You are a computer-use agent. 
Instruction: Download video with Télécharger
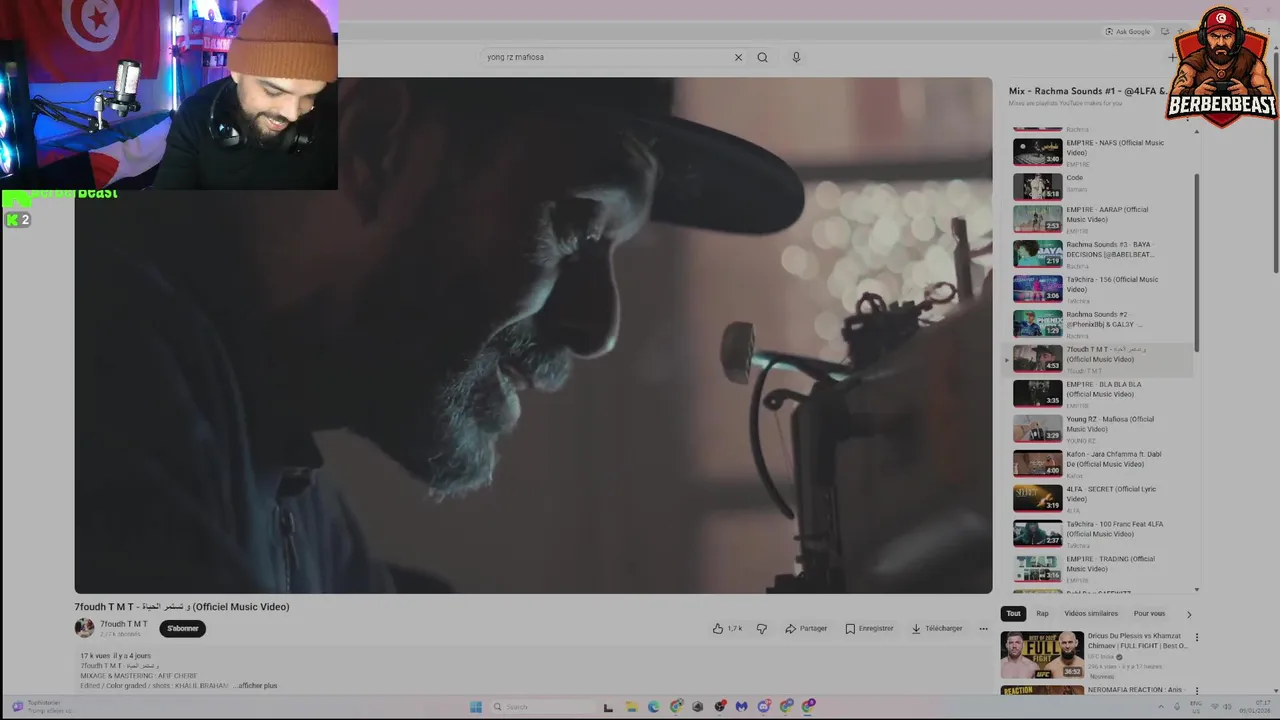pyautogui.click(x=937, y=628)
